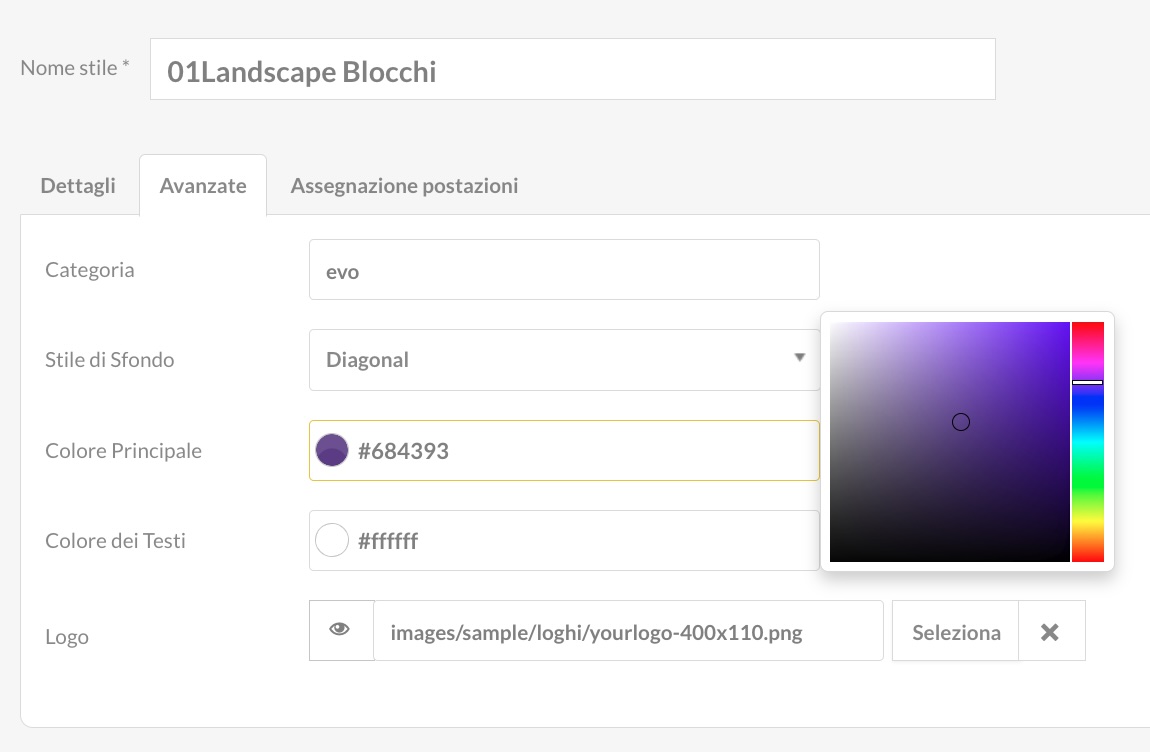This screenshot has width=1150, height=752.
Task: Click the Nome stile input field
Action: (x=573, y=69)
